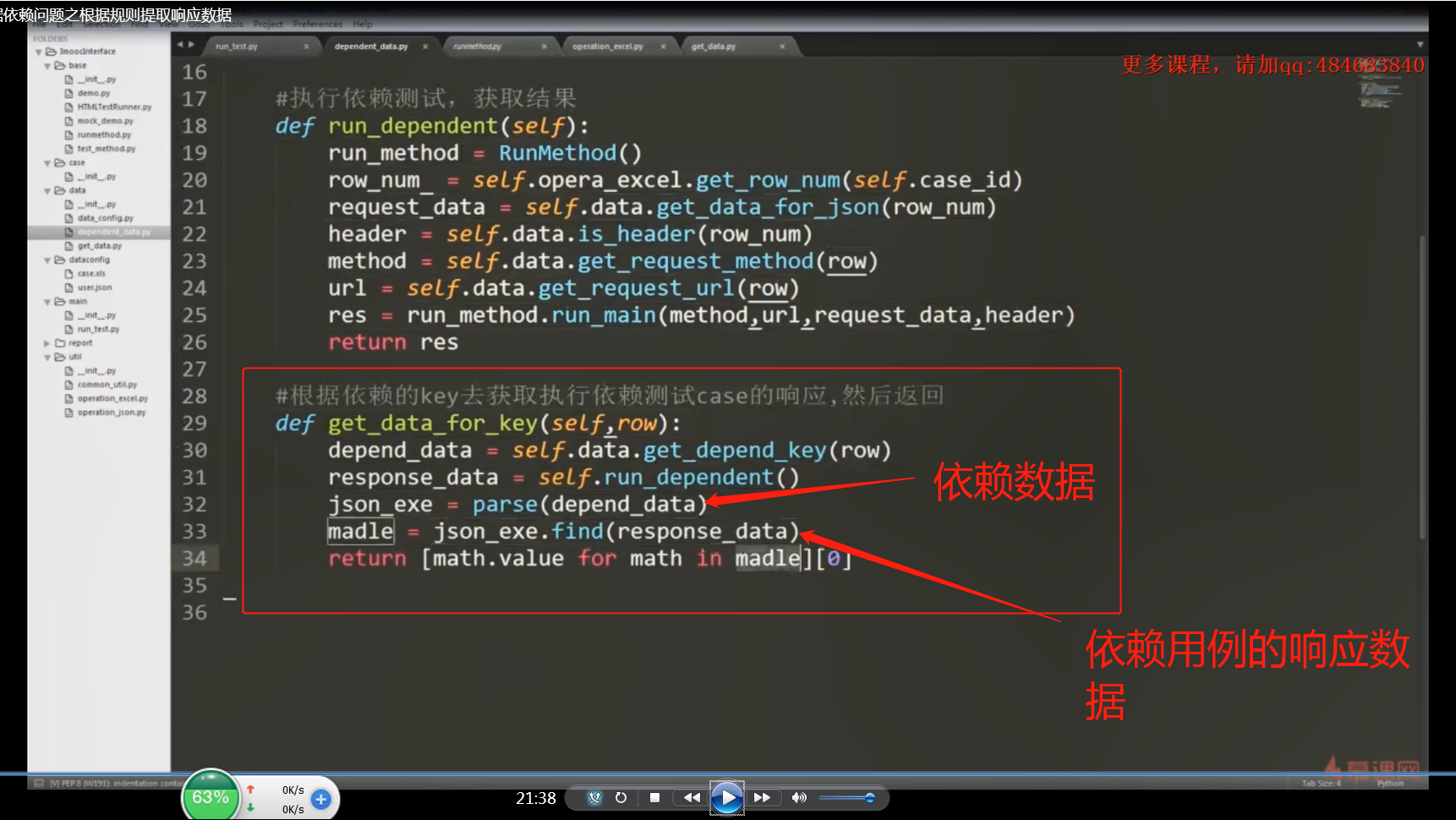The image size is (1456, 820).
Task: Open get_data.py in the sidebar
Action: [100, 246]
